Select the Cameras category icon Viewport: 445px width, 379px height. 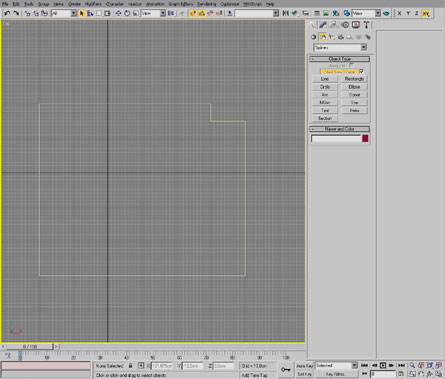click(x=340, y=37)
